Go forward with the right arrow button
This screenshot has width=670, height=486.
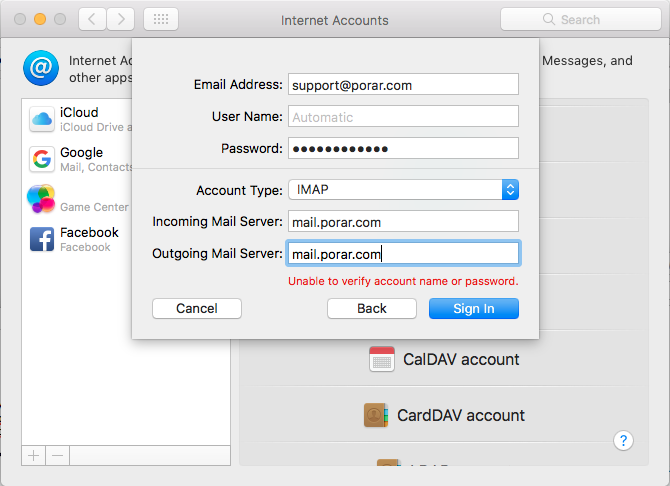(x=121, y=19)
